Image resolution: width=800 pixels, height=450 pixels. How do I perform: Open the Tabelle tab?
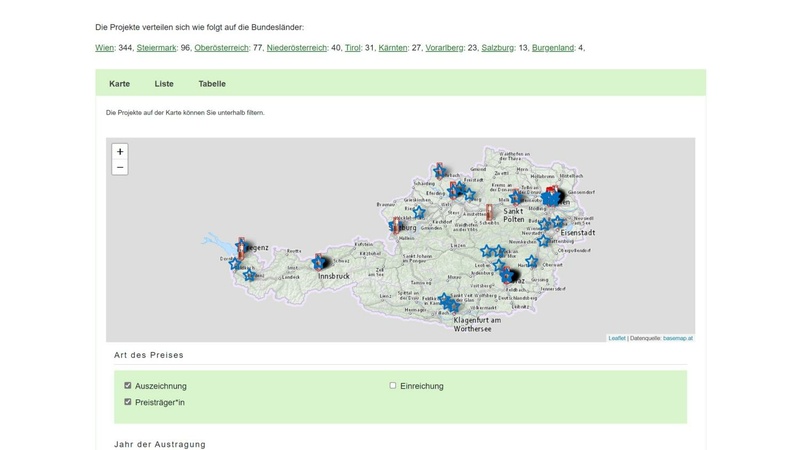pos(212,84)
